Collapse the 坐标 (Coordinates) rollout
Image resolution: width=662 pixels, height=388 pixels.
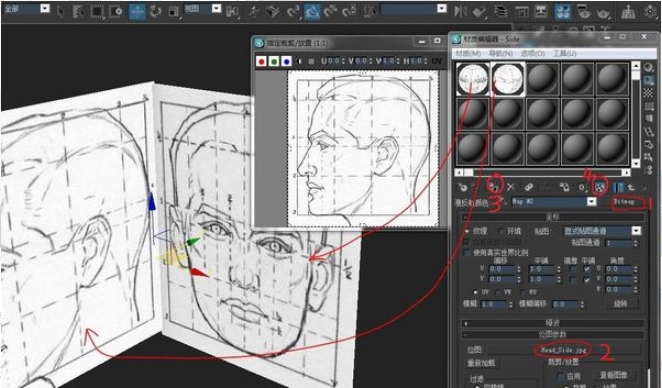pos(553,217)
